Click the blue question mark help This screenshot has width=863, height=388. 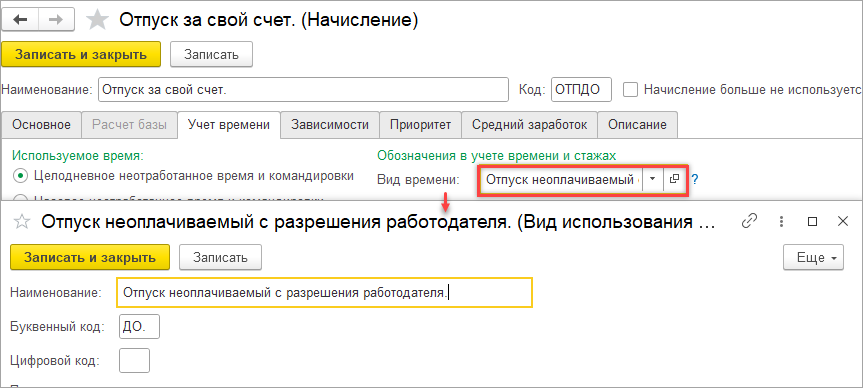[695, 179]
